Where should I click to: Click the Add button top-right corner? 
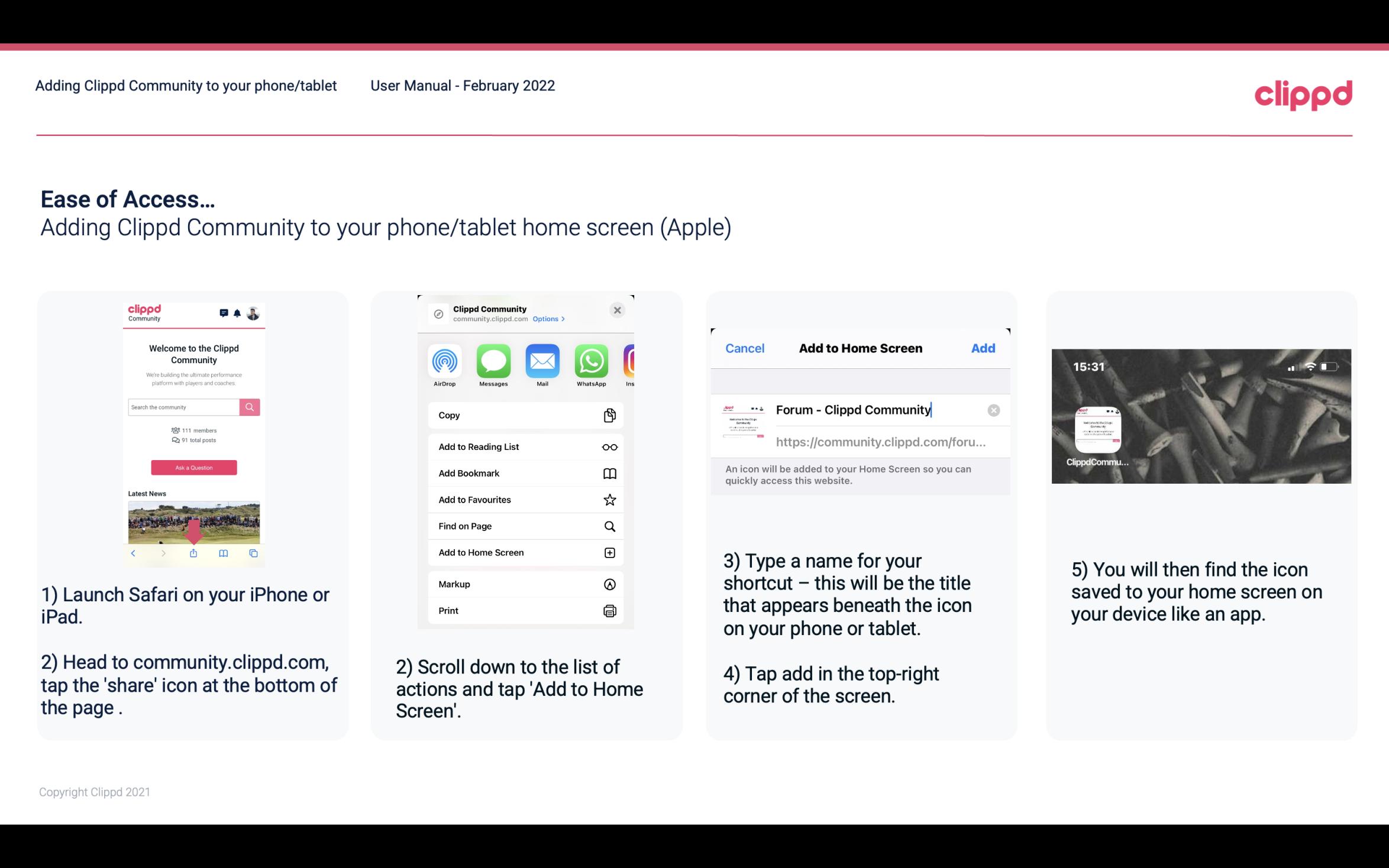983,348
